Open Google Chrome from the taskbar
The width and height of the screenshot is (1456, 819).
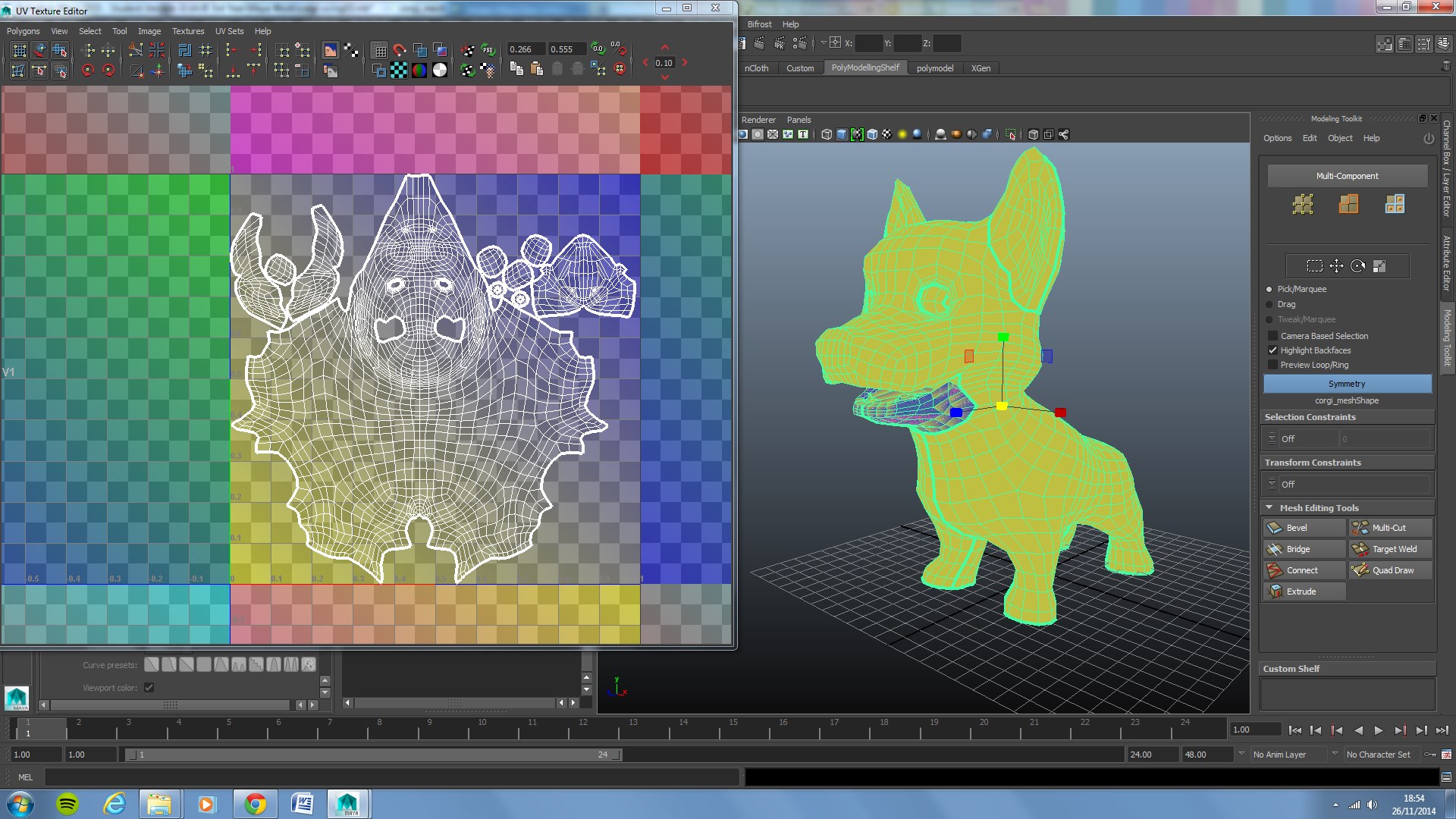(x=255, y=804)
